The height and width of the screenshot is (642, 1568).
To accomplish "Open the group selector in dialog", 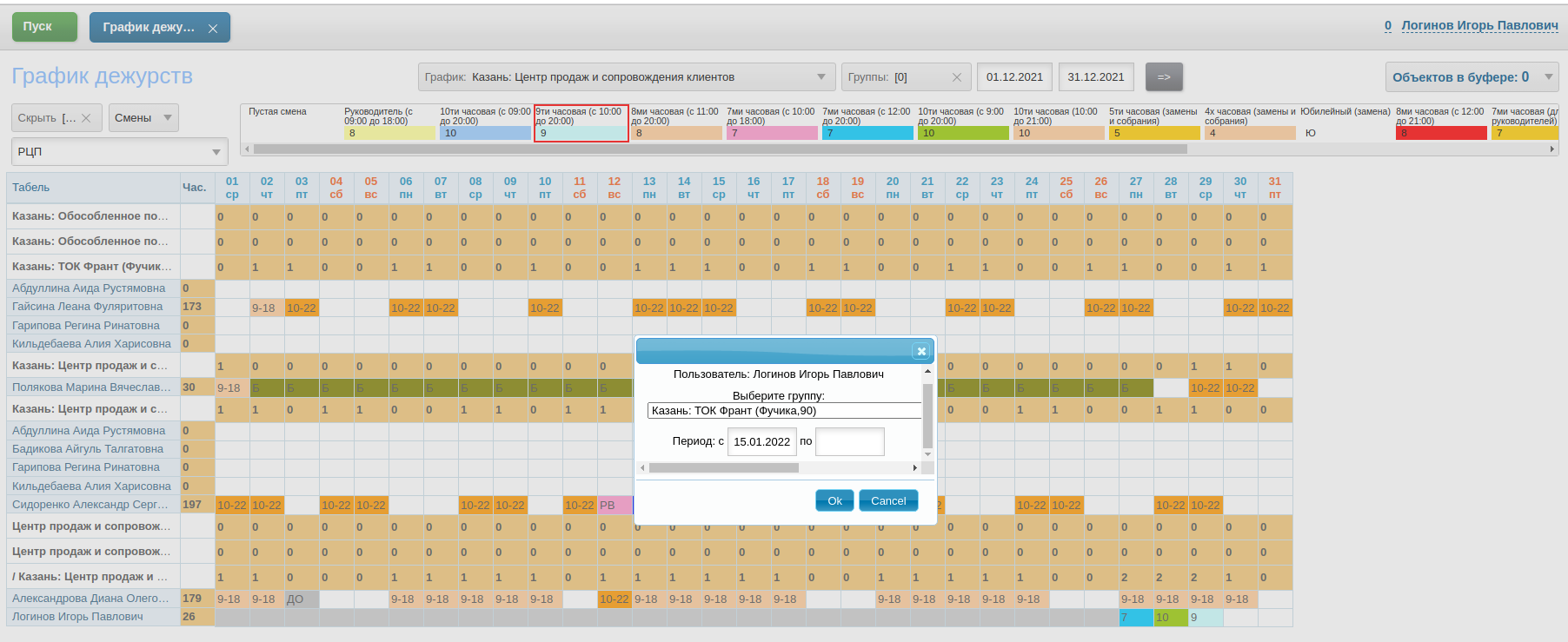I will pos(784,411).
